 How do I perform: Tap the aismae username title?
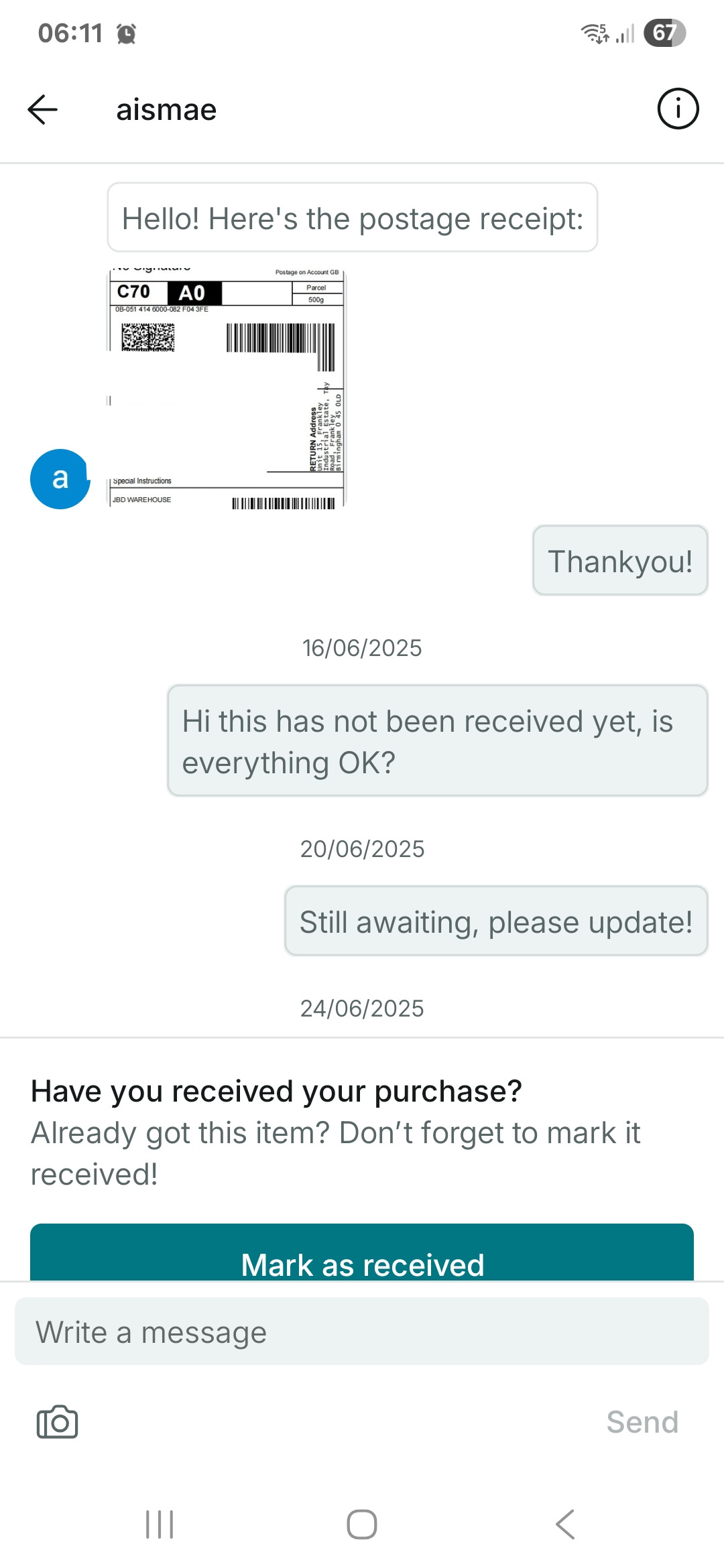pyautogui.click(x=166, y=110)
